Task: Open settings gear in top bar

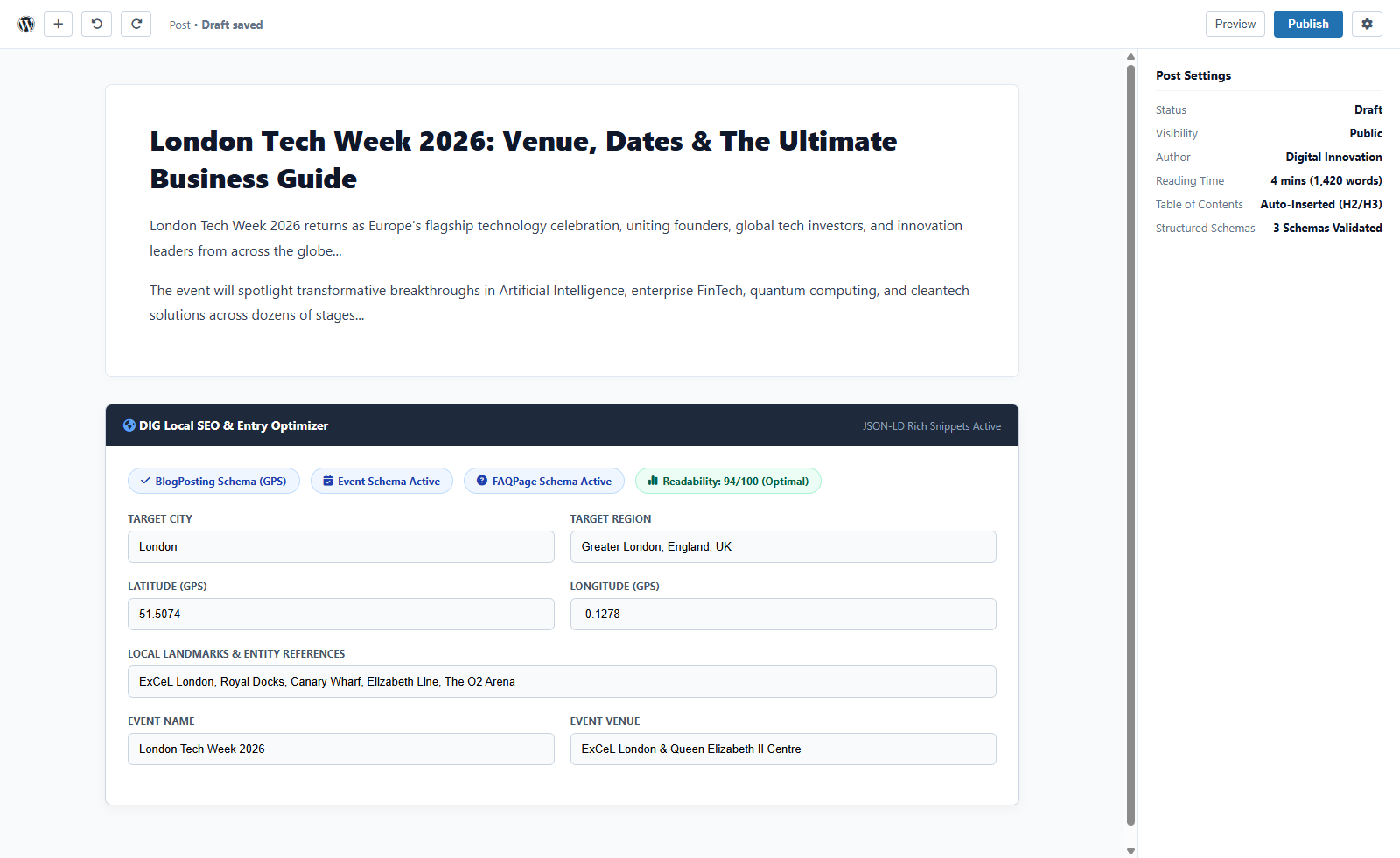Action: point(1367,24)
